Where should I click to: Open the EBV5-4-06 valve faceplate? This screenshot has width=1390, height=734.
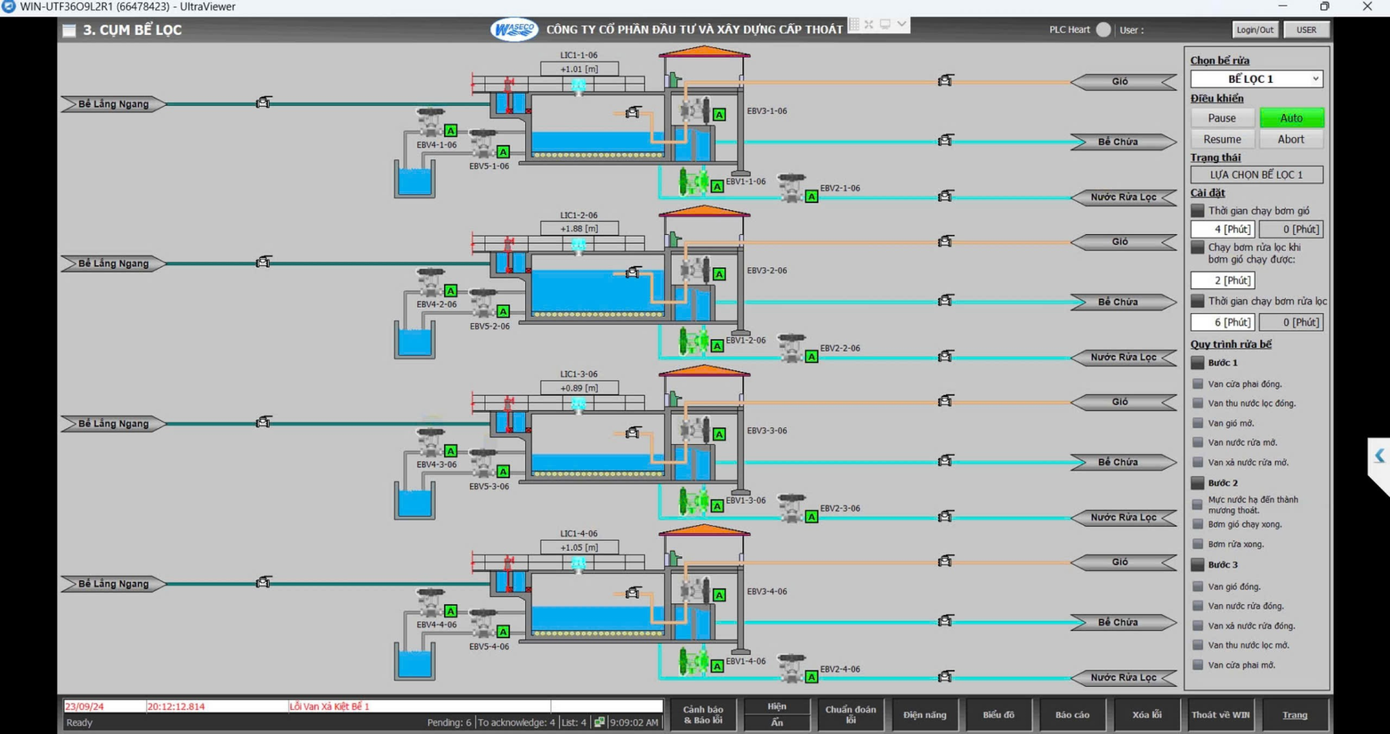pyautogui.click(x=483, y=623)
